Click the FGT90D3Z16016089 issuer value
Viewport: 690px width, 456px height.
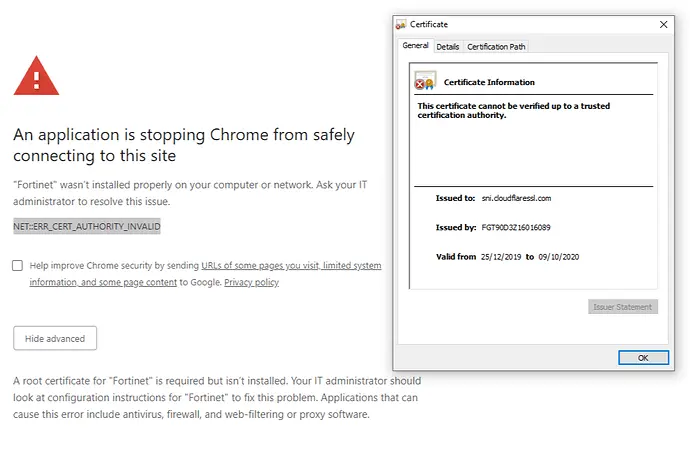tap(516, 228)
